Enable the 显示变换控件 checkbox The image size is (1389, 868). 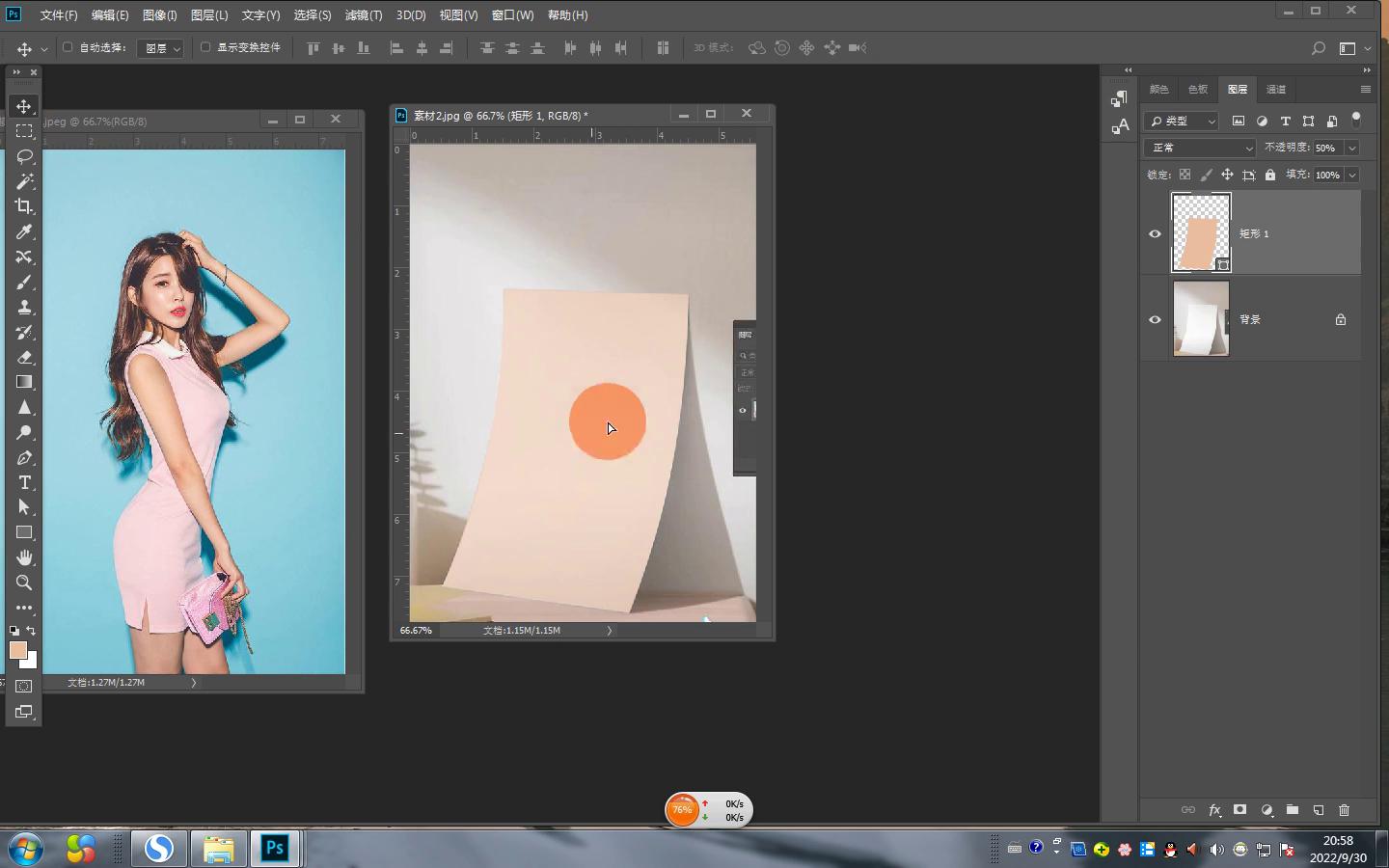[x=205, y=47]
